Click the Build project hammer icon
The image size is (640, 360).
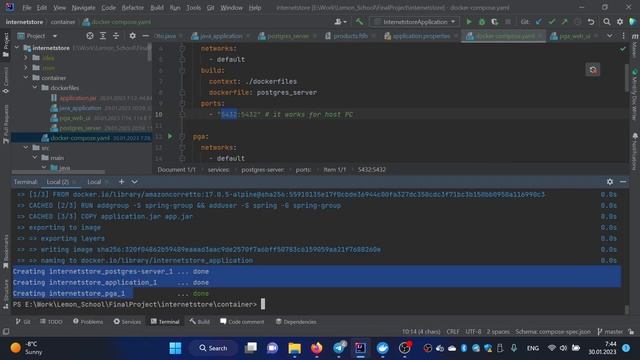tap(359, 22)
